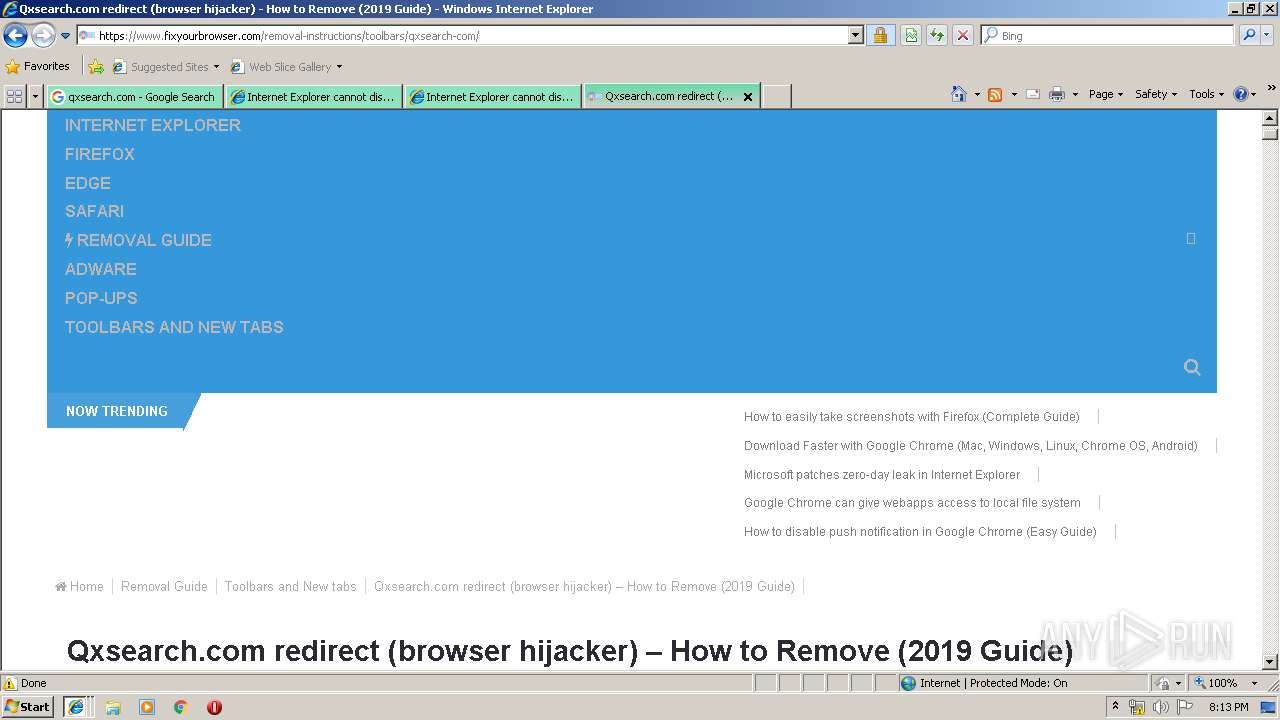Open Download Faster with Google Chrome article
The height and width of the screenshot is (720, 1280).
pos(971,446)
